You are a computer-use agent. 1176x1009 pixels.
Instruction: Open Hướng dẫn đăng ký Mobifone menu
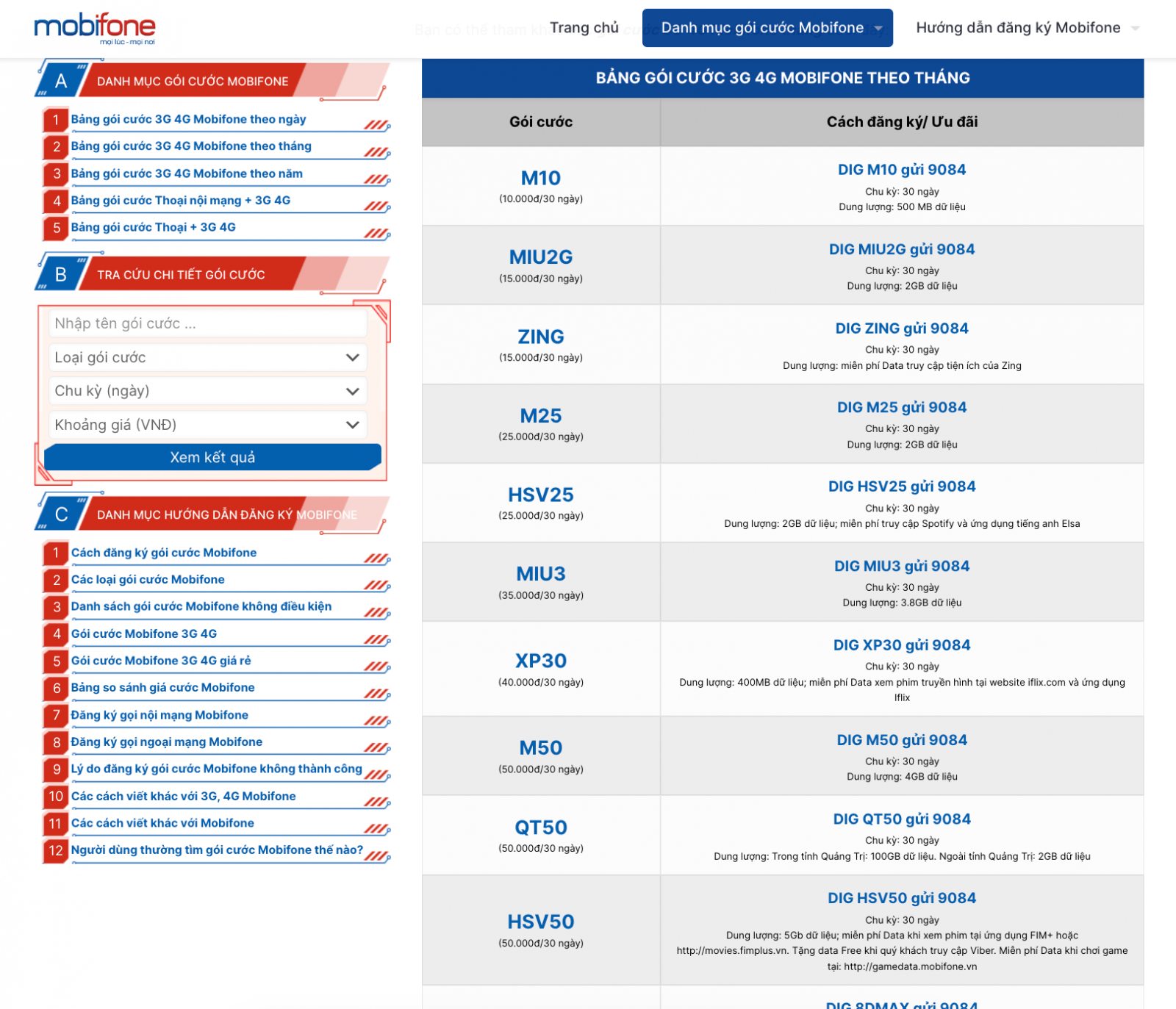1018,28
